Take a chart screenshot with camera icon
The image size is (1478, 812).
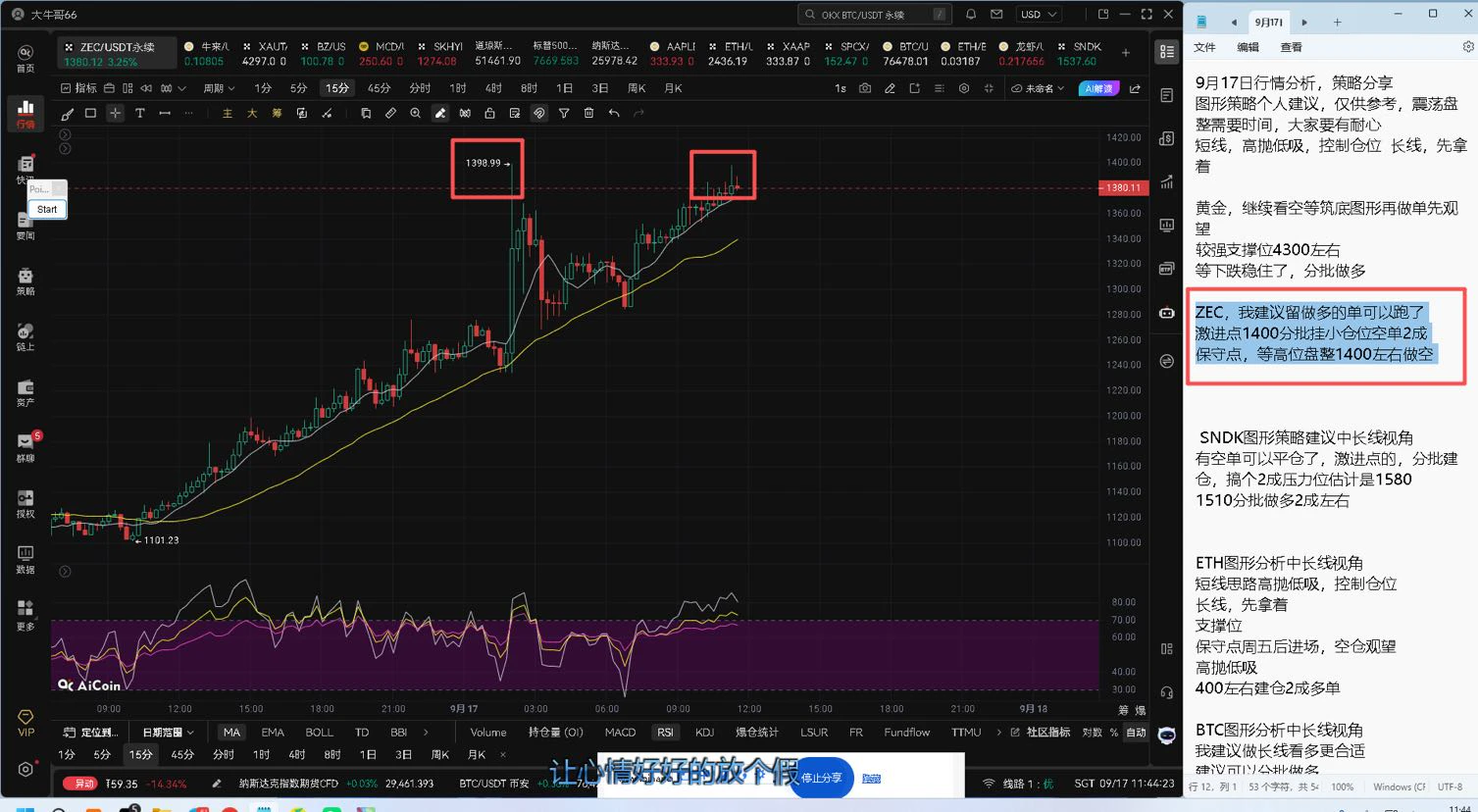click(864, 88)
